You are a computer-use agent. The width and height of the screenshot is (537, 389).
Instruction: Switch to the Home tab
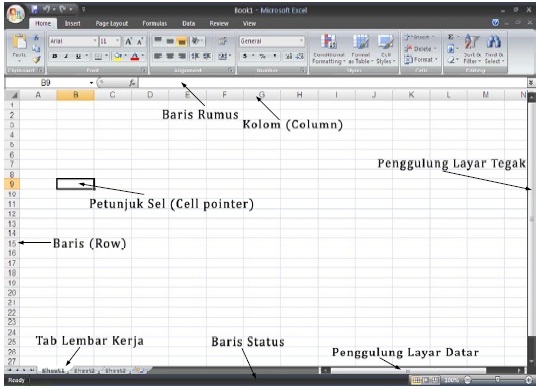(x=43, y=24)
